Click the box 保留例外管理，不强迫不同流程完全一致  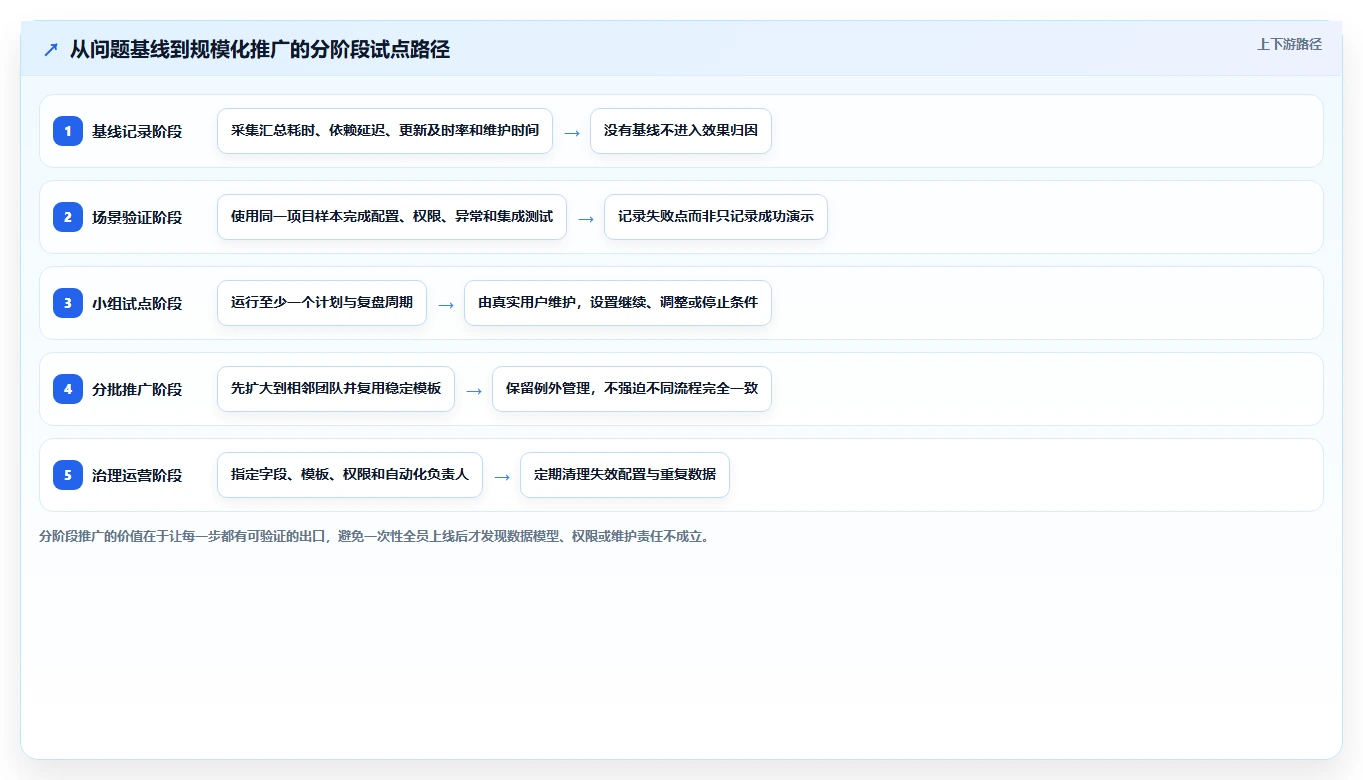coord(632,389)
